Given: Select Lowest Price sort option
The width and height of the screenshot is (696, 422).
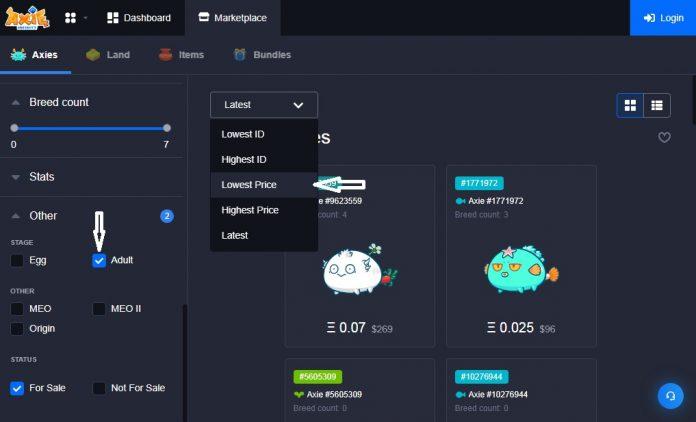Looking at the screenshot, I should click(249, 185).
